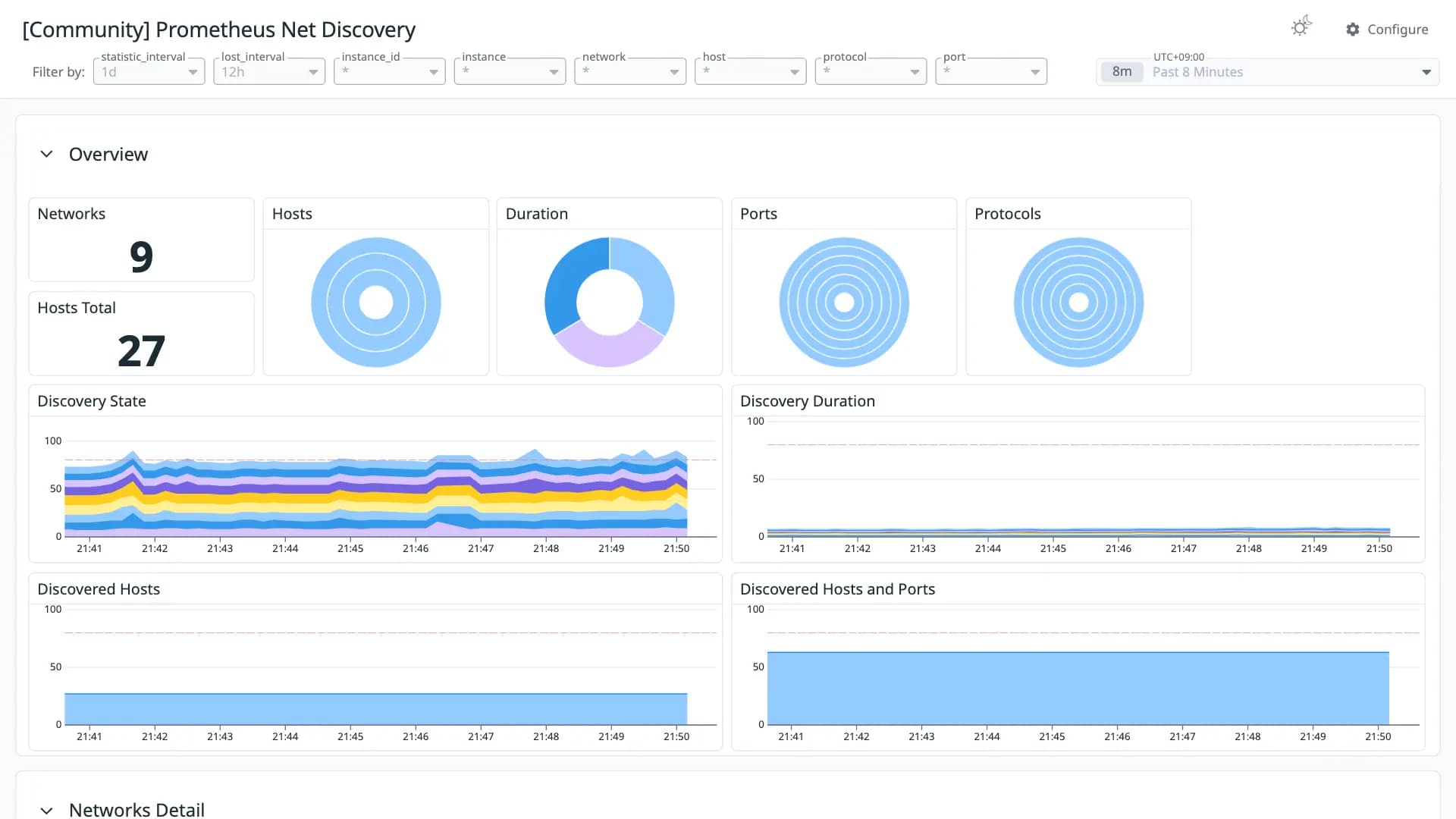Image resolution: width=1456 pixels, height=819 pixels.
Task: Open the protocol filter dropdown
Action: point(871,71)
